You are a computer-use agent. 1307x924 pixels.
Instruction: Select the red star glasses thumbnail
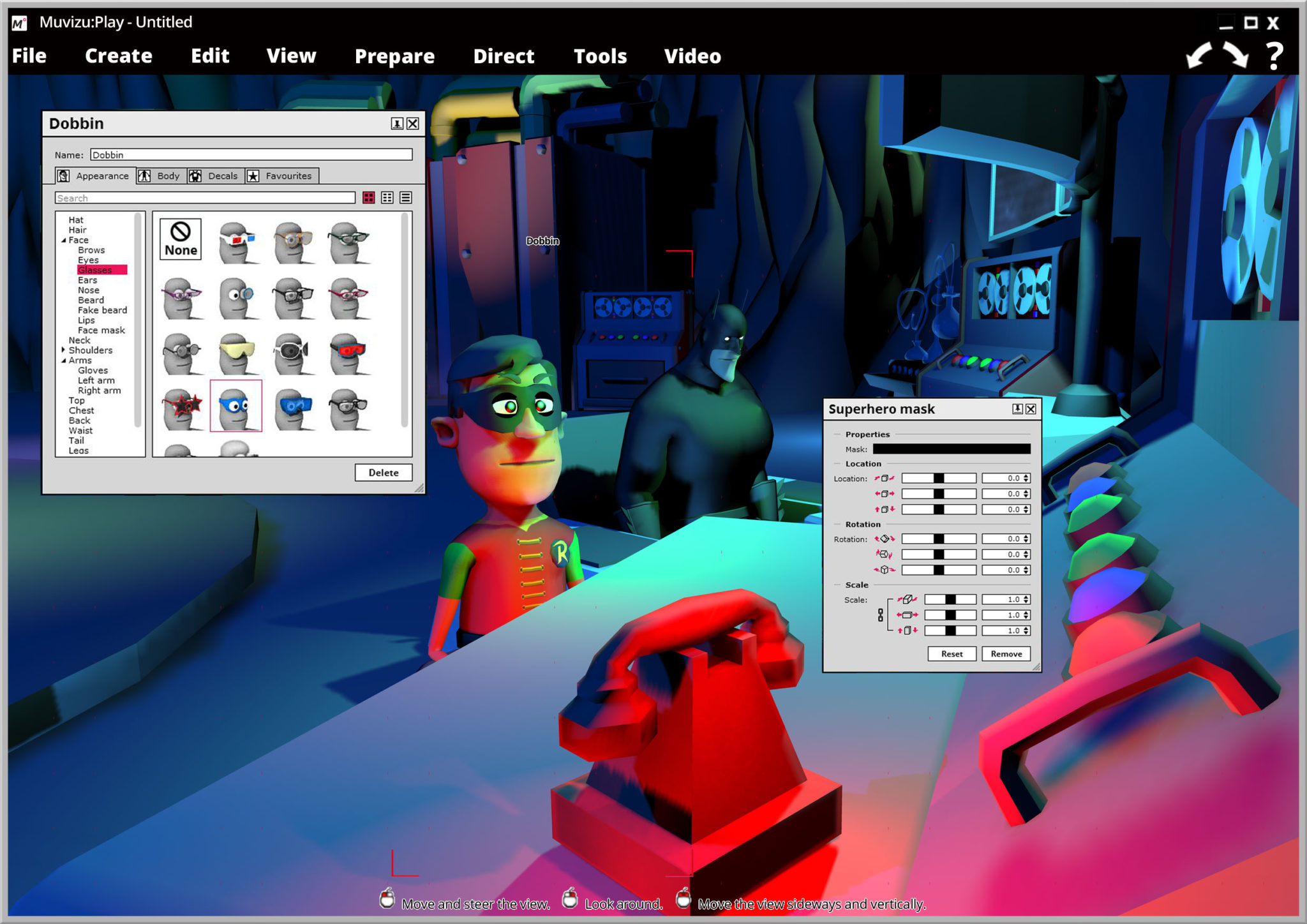(x=182, y=407)
